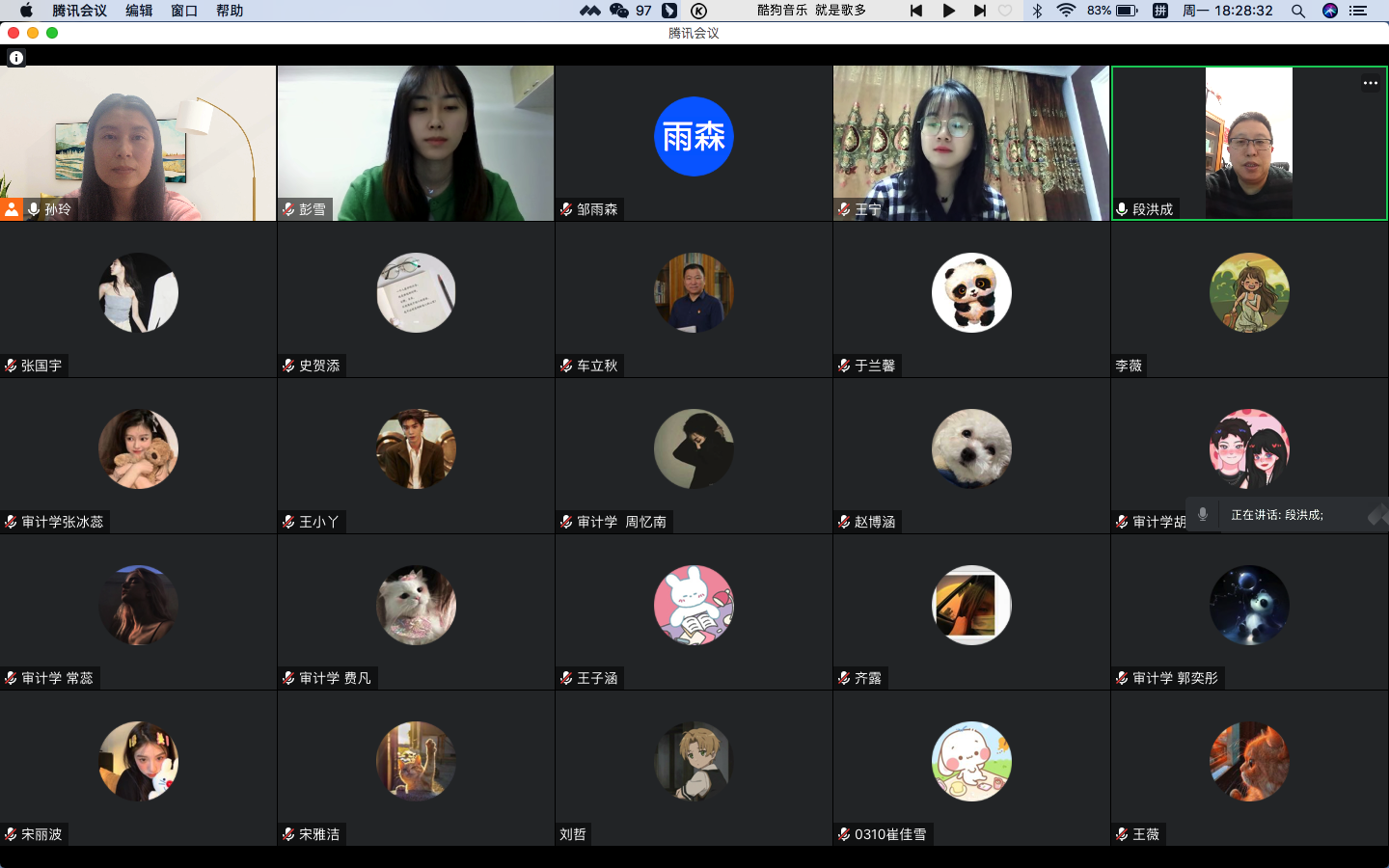This screenshot has width=1389, height=868.
Task: Click the Bluetooth icon in menu bar
Action: [x=1037, y=11]
